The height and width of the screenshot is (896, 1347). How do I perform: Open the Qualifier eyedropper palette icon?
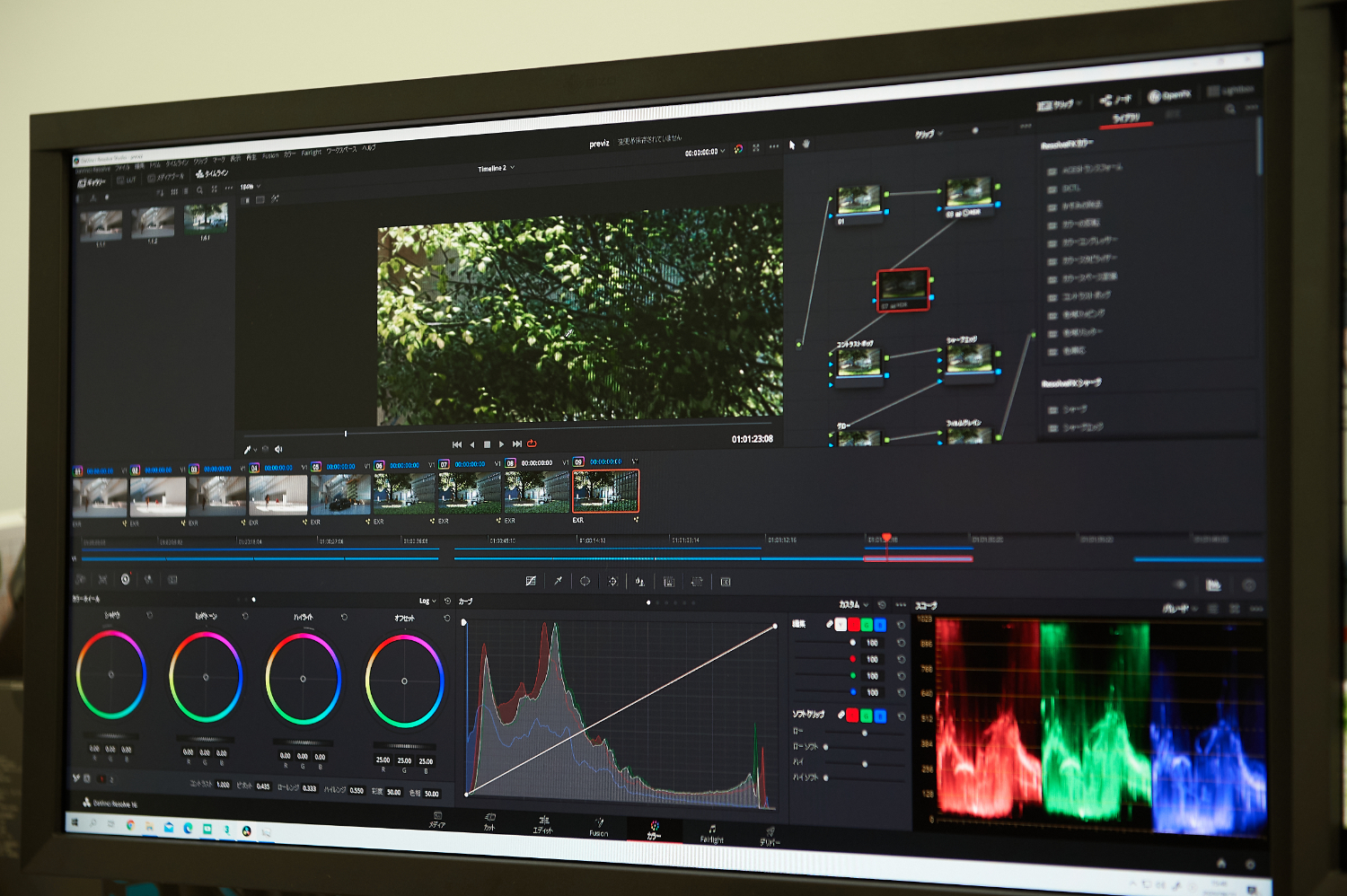[x=558, y=581]
